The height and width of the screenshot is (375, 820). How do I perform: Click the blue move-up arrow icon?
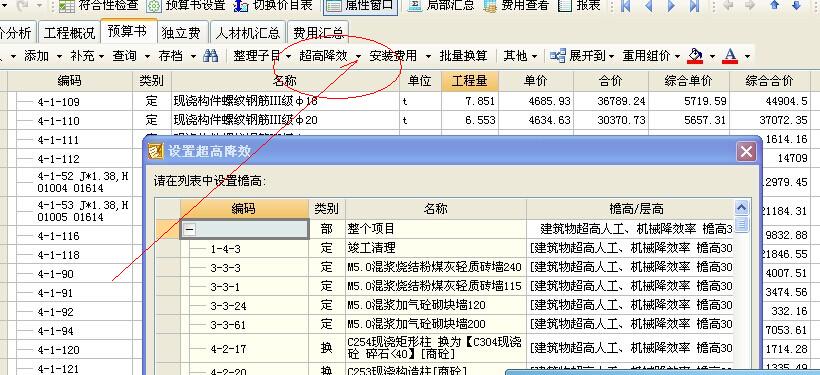(775, 5)
